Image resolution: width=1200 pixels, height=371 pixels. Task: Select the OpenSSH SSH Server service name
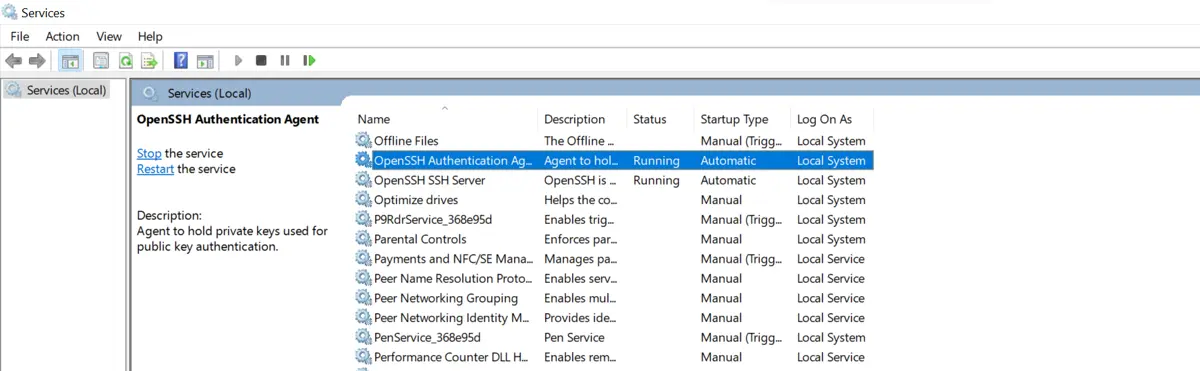[429, 180]
